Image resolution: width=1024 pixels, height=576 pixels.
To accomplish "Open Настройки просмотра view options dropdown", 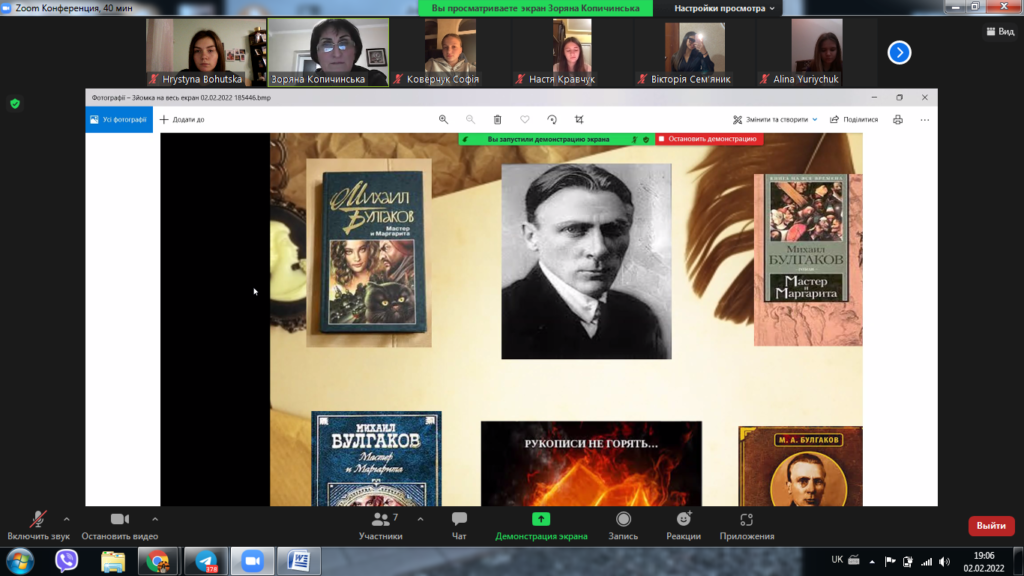I will (x=724, y=8).
